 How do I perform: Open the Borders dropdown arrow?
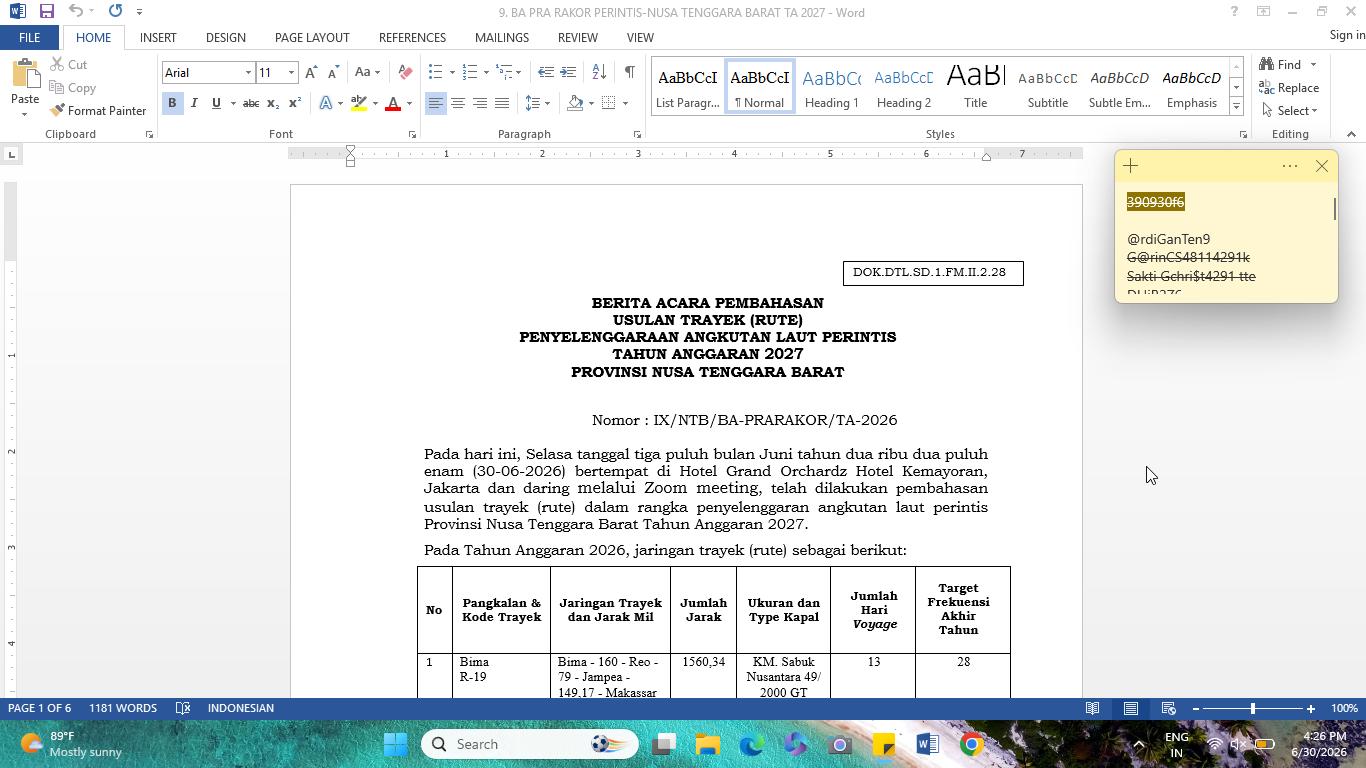click(x=625, y=103)
